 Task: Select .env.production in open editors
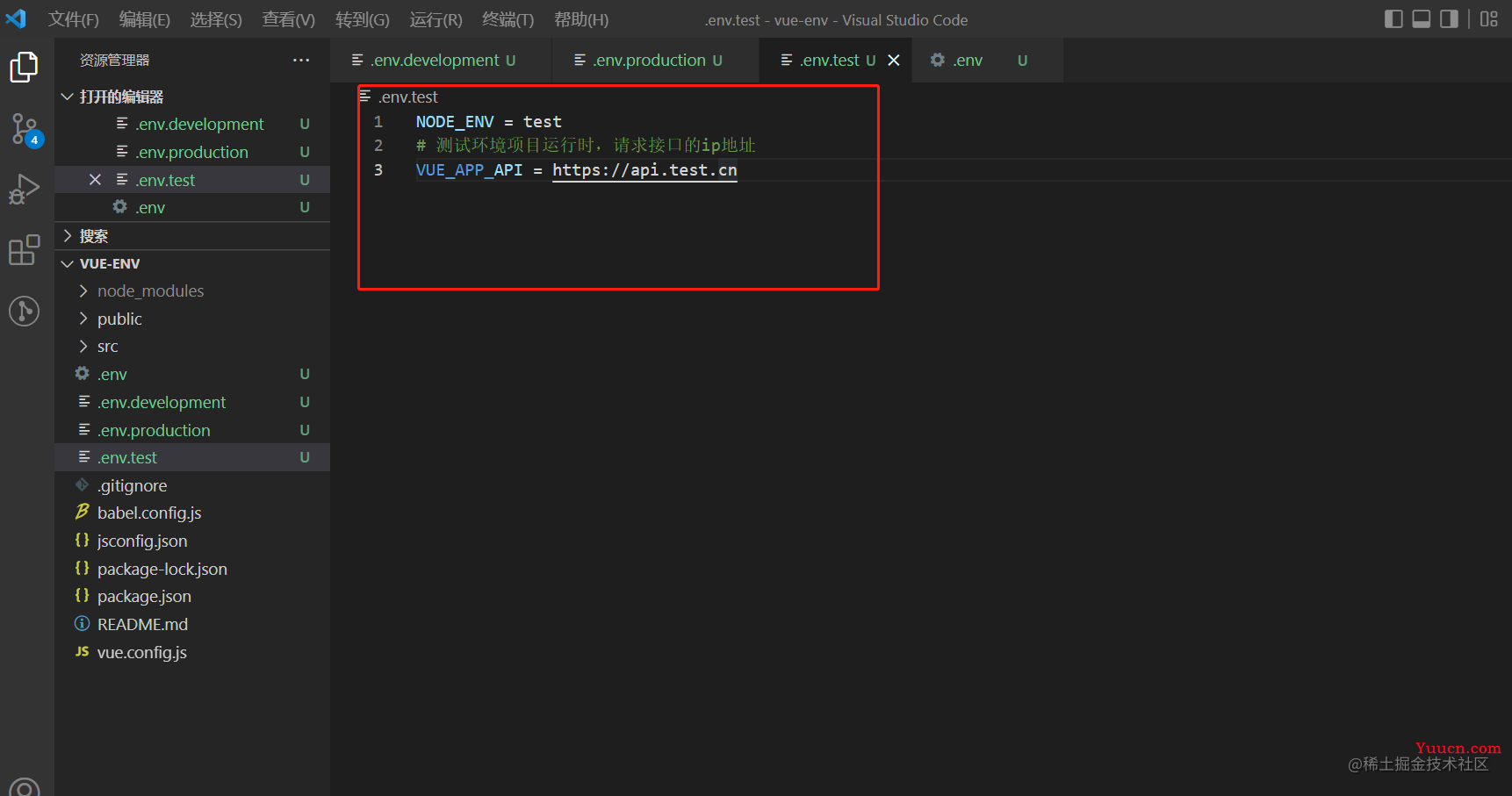click(192, 152)
